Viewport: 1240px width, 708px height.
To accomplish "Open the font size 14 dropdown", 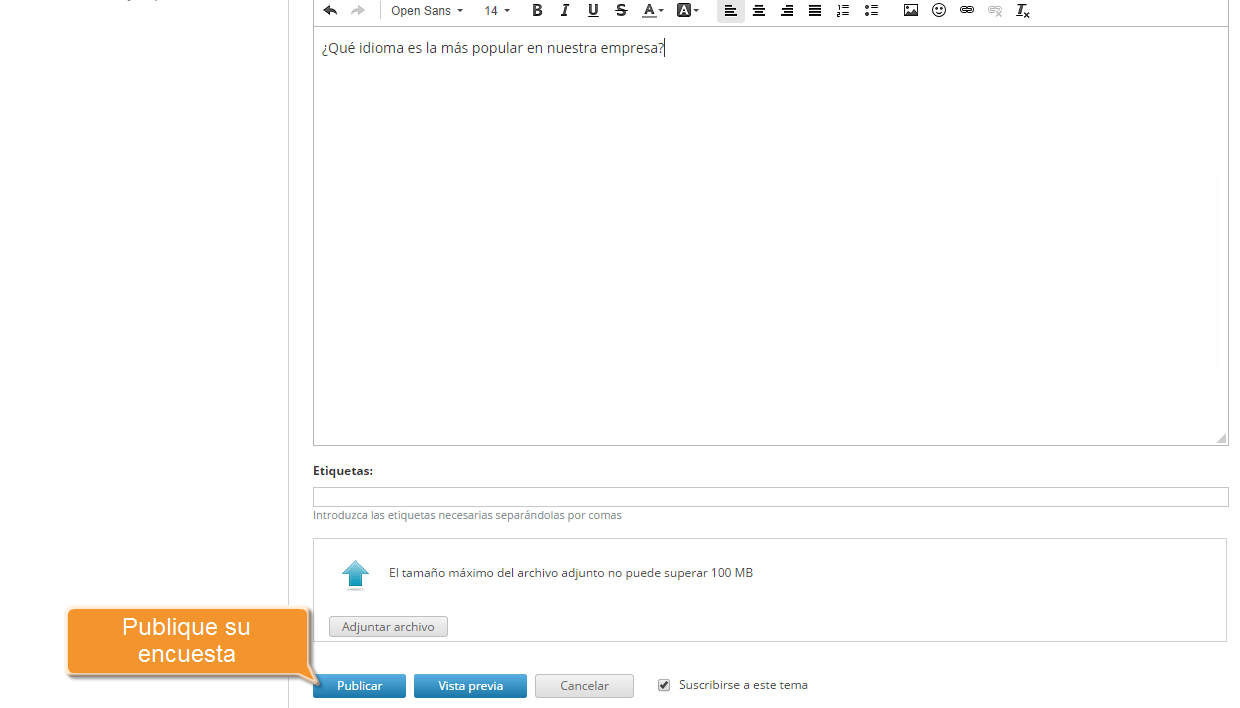I will tap(497, 10).
